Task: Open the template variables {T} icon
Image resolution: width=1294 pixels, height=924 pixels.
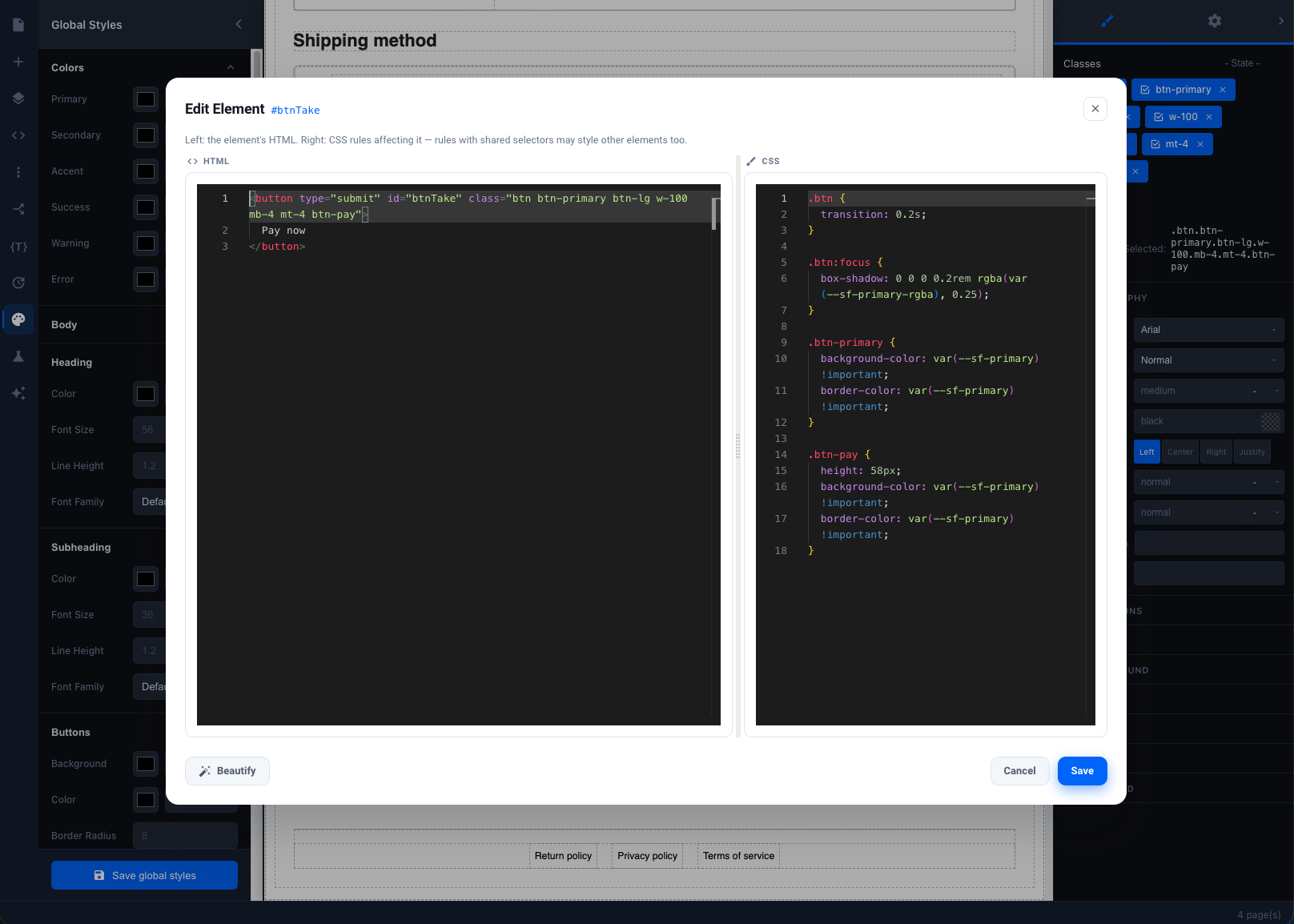Action: [x=18, y=246]
